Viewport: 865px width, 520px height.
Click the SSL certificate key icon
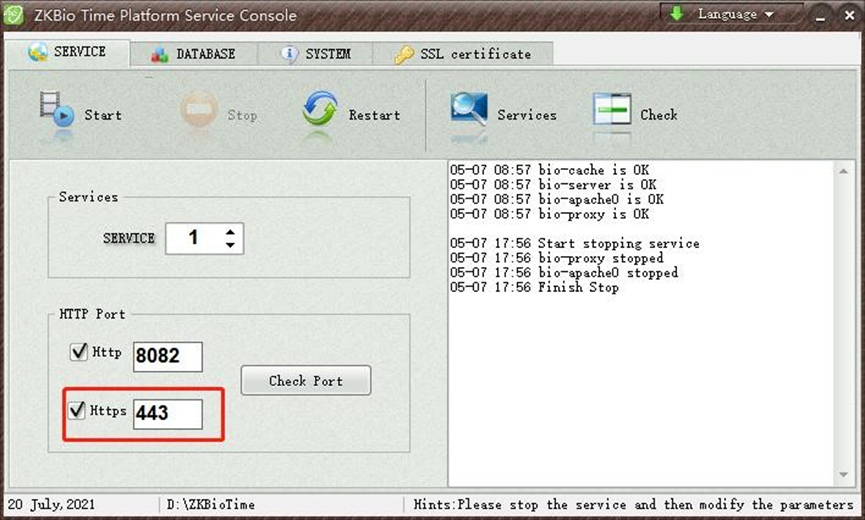[x=404, y=54]
